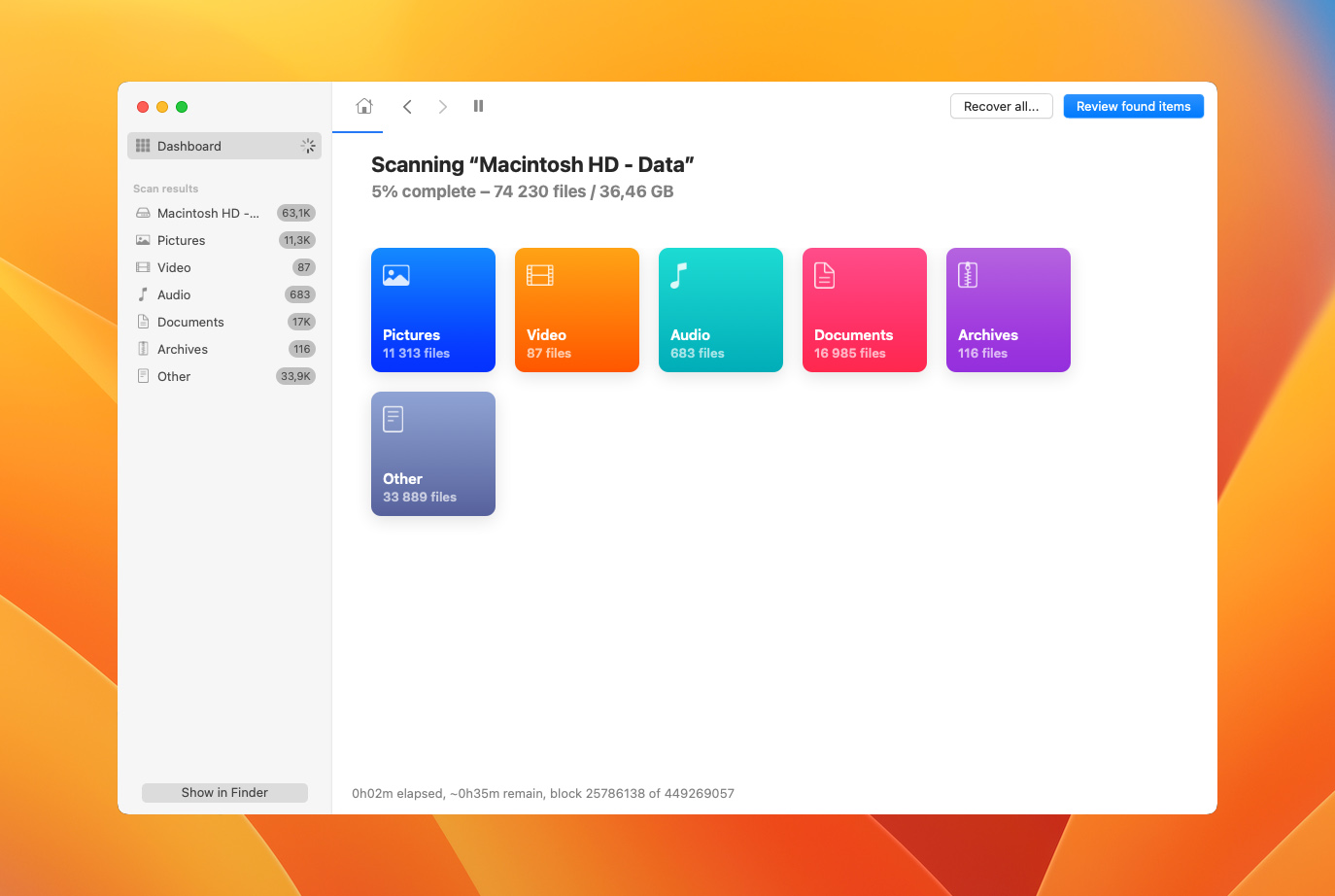This screenshot has height=896, width=1335.
Task: Go forward using the right chevron
Action: (443, 107)
